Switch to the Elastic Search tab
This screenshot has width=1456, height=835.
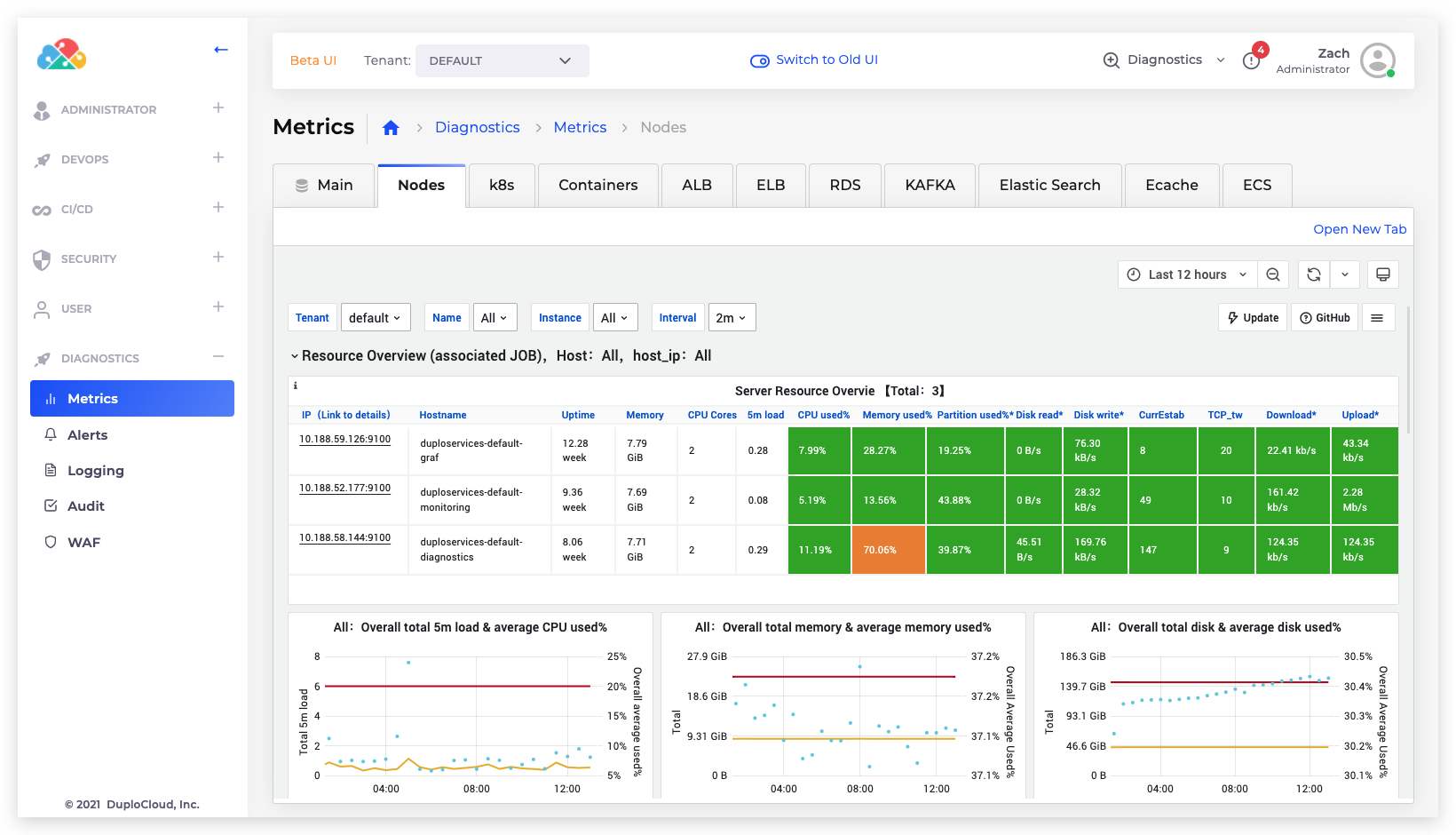click(x=1049, y=186)
